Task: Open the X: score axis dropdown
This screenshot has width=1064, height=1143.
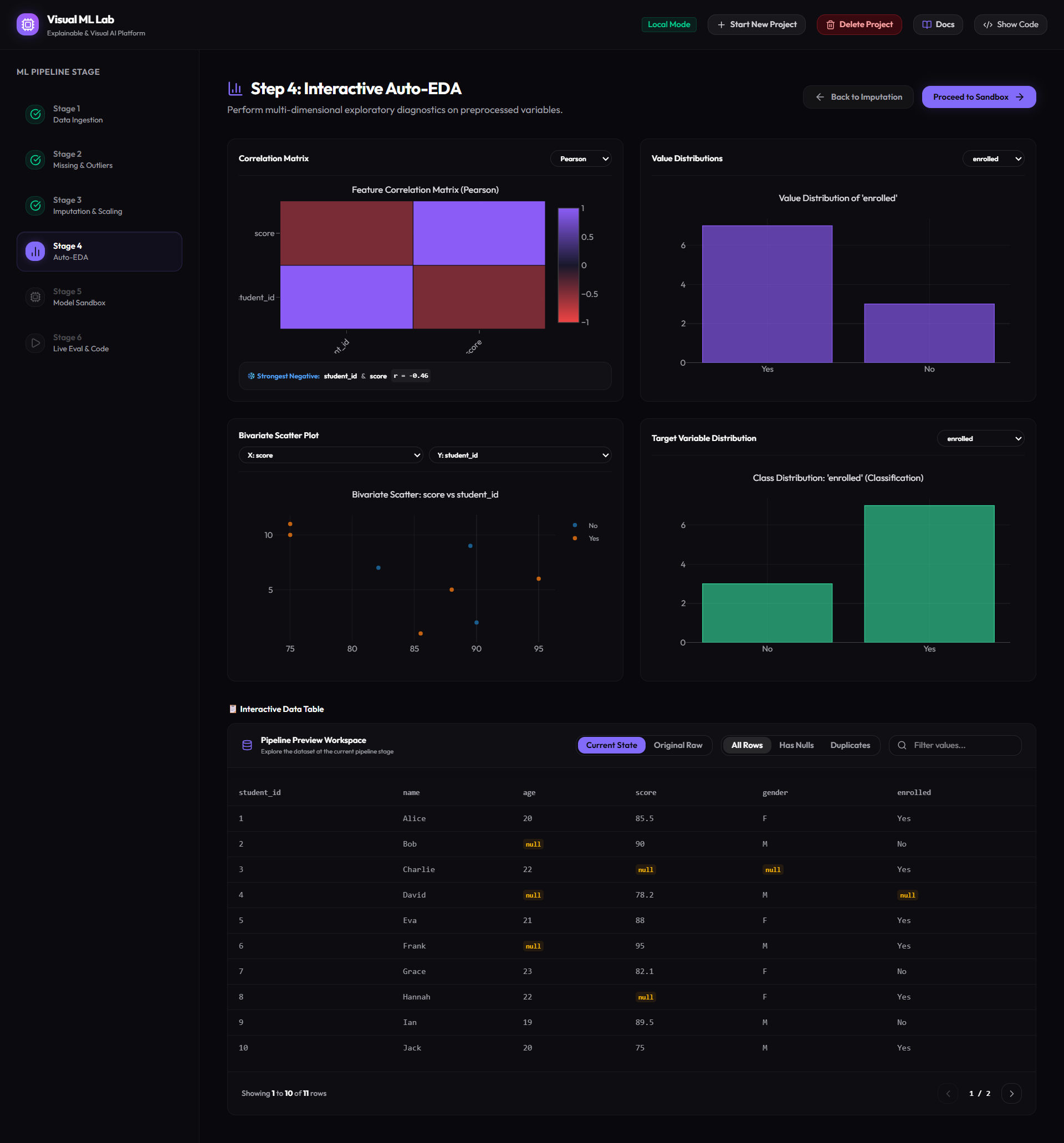Action: pos(331,455)
